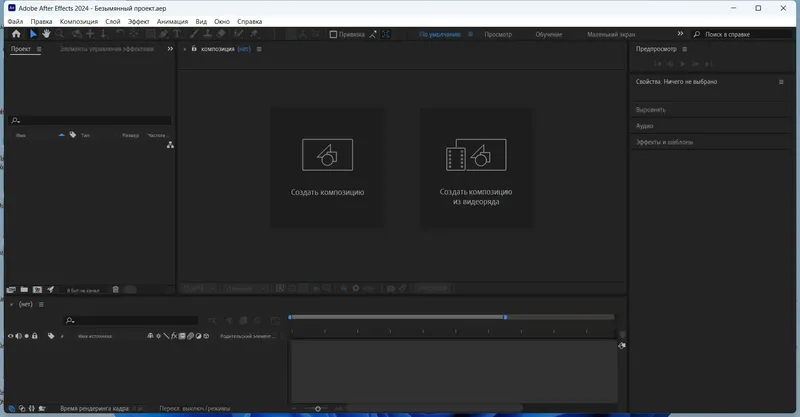Image resolution: width=800 pixels, height=417 pixels.
Task: Click time navigator left start handle
Action: pyautogui.click(x=290, y=317)
